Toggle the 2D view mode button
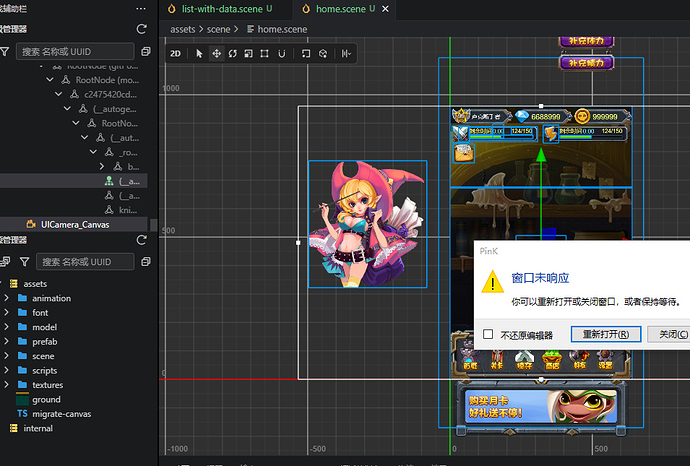This screenshot has height=466, width=690. pyautogui.click(x=175, y=54)
